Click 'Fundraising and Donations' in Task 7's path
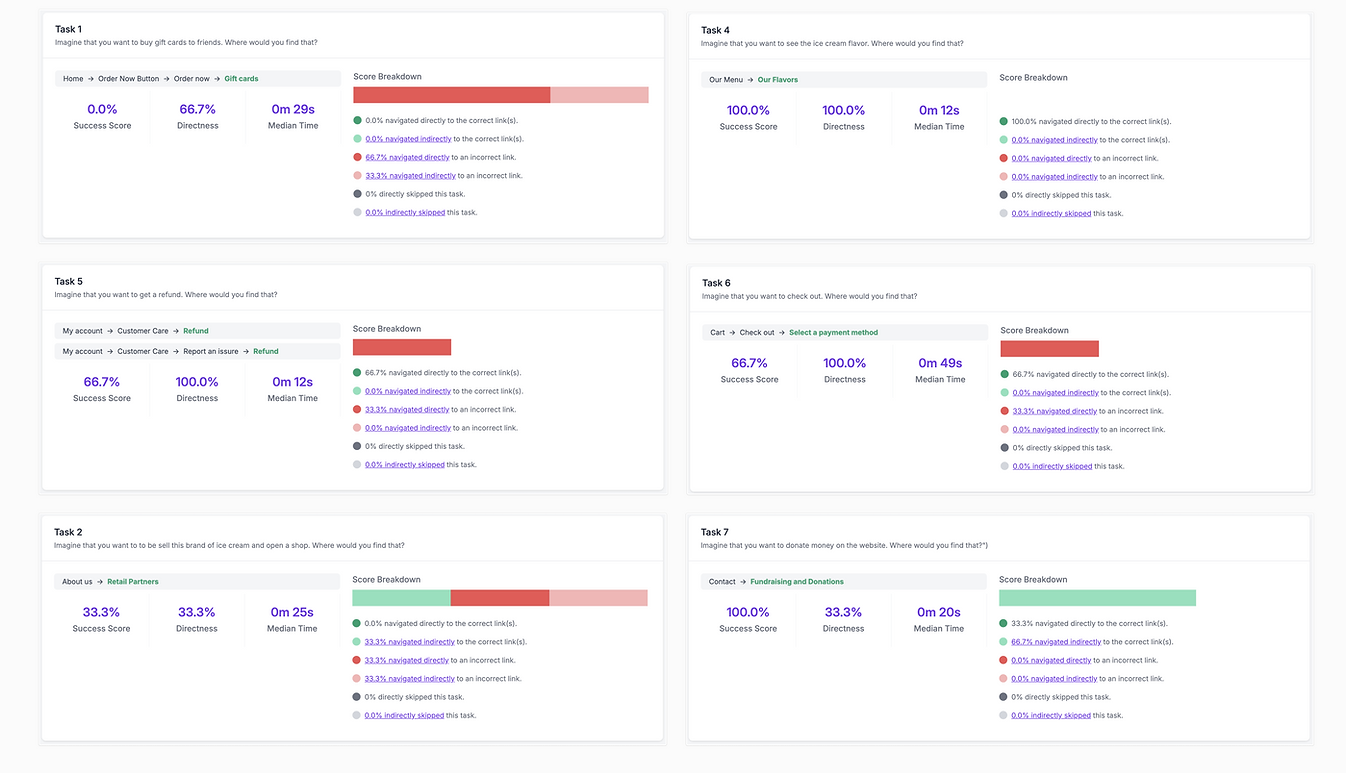1346x773 pixels. click(x=797, y=581)
